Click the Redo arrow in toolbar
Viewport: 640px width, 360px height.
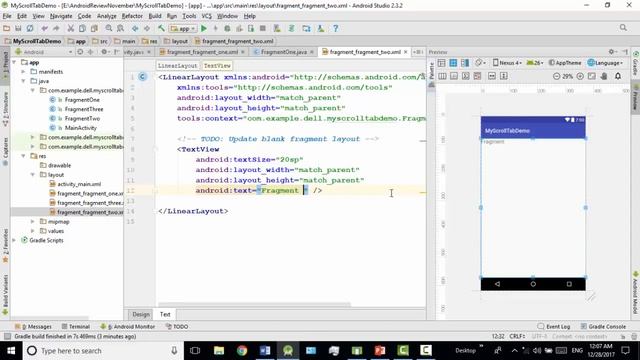(56, 29)
